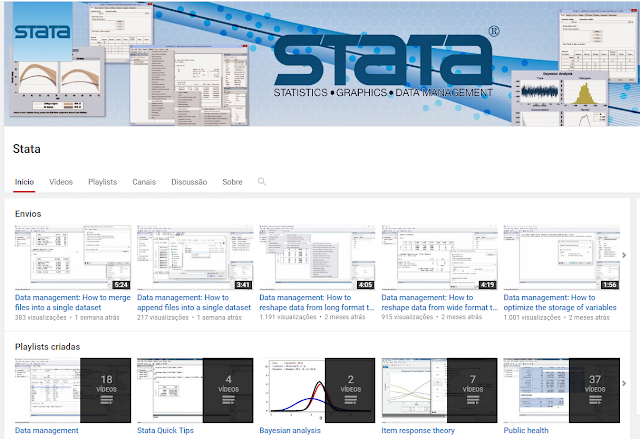Screen dimensions: 640x439
Task: Click the Stata channel name heading
Action: coord(27,149)
